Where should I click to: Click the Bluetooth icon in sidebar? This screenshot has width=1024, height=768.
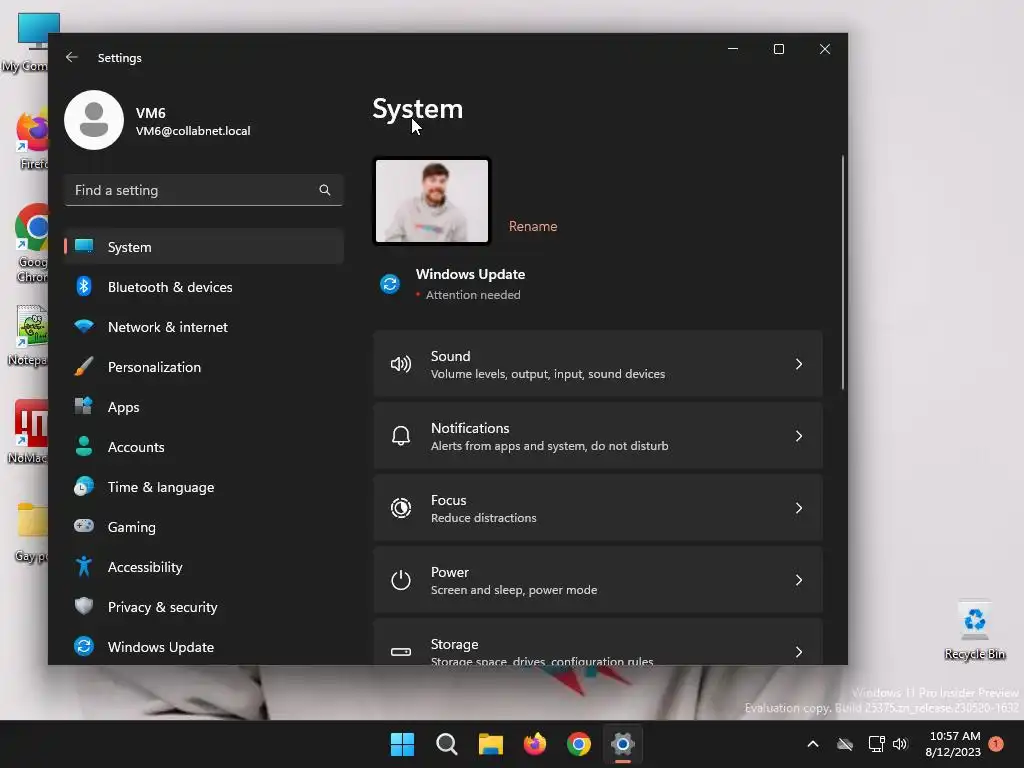[84, 286]
